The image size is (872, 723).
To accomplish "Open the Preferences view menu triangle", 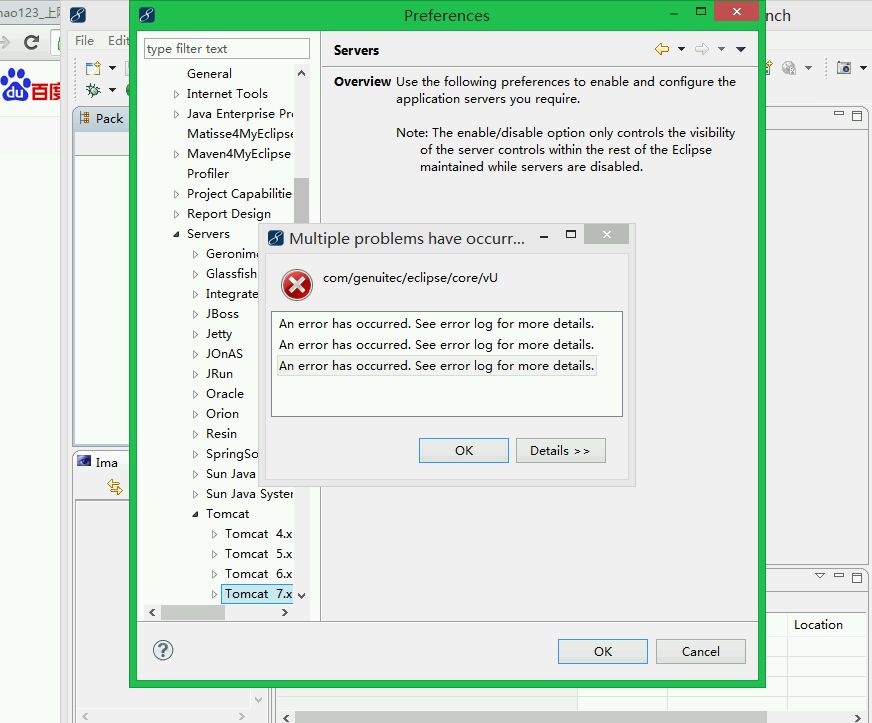I will (x=741, y=49).
